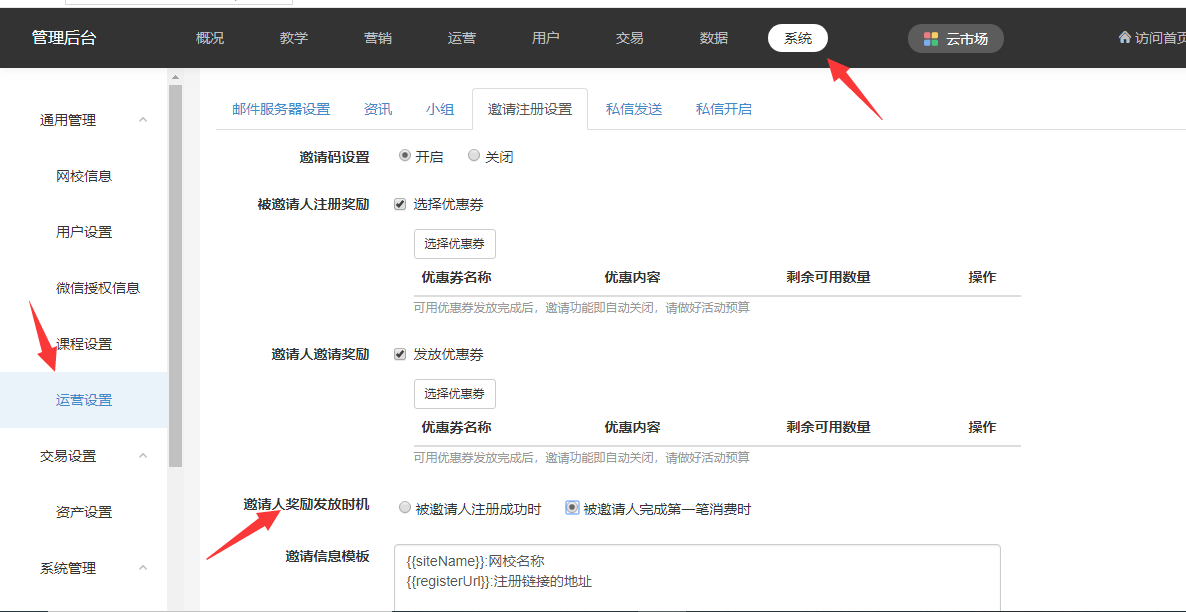This screenshot has width=1186, height=612.
Task: Uncheck the 选择优惠券 checkbox
Action: pyautogui.click(x=400, y=204)
